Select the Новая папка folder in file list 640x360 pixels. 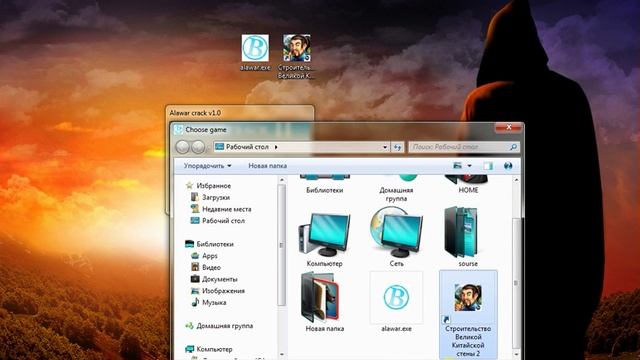321,297
